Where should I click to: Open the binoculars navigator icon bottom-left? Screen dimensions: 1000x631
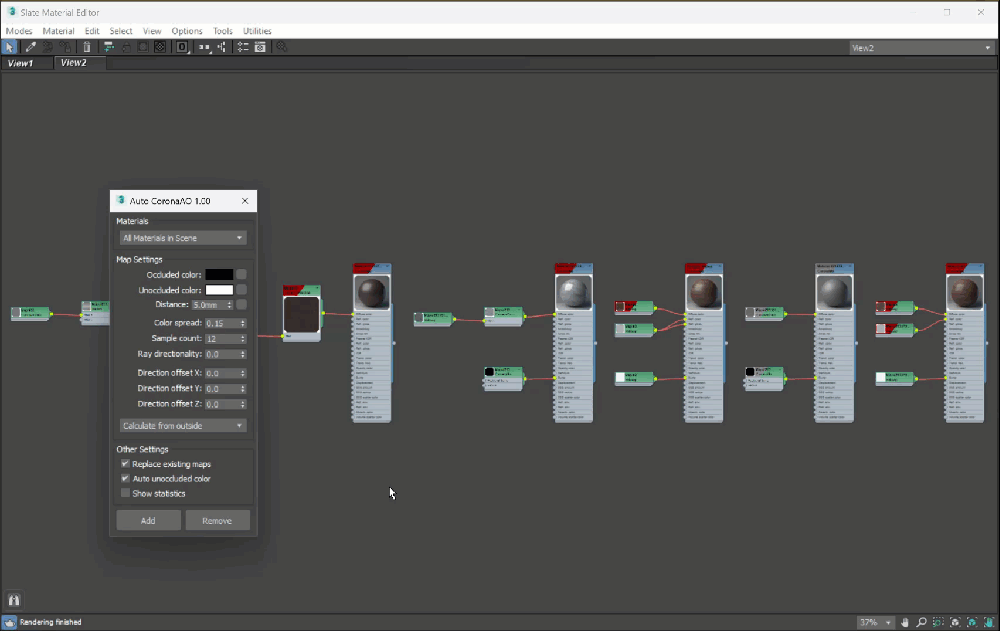(14, 600)
